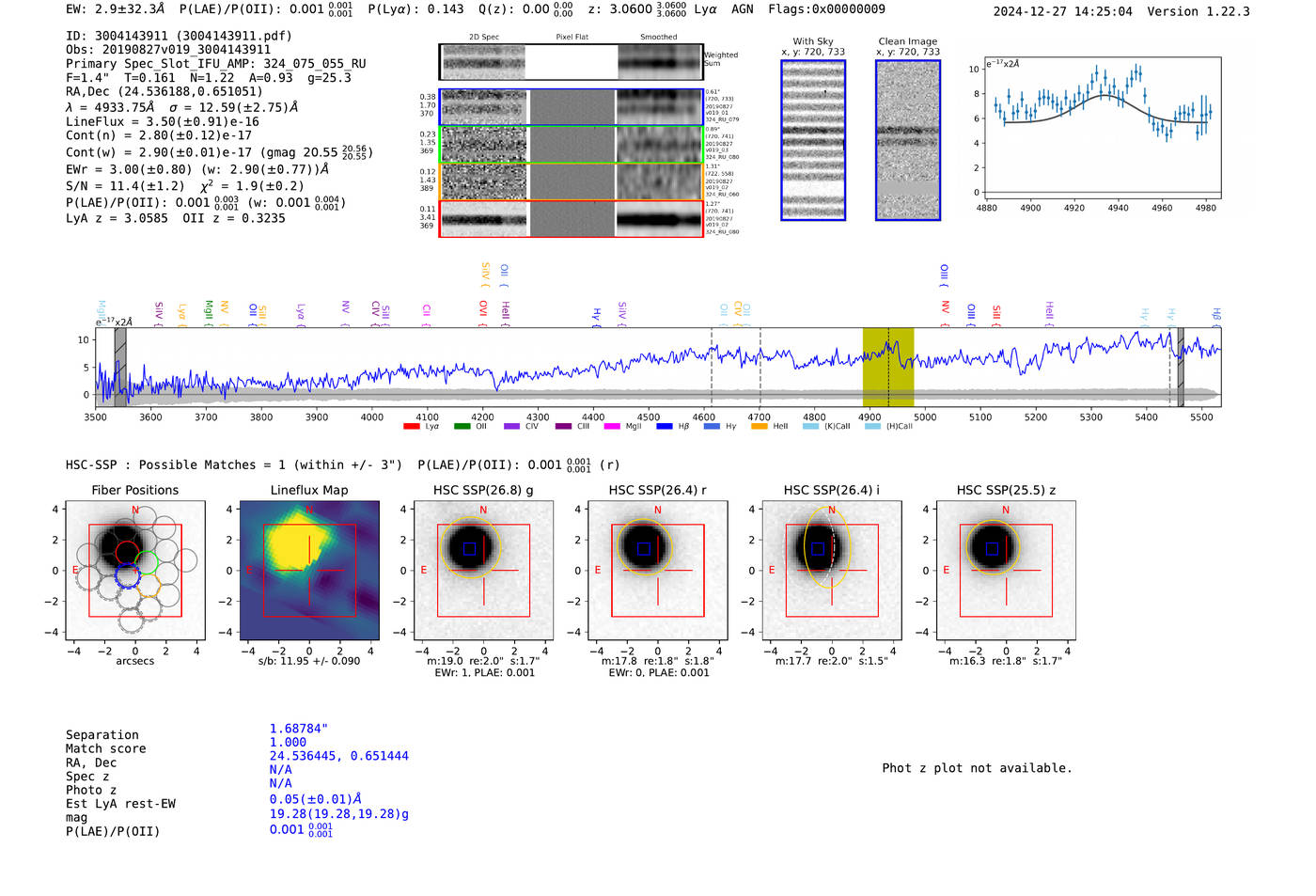Click the red fiber circle in Fiber Positions
Screen dimensions: 1316x896
point(126,552)
